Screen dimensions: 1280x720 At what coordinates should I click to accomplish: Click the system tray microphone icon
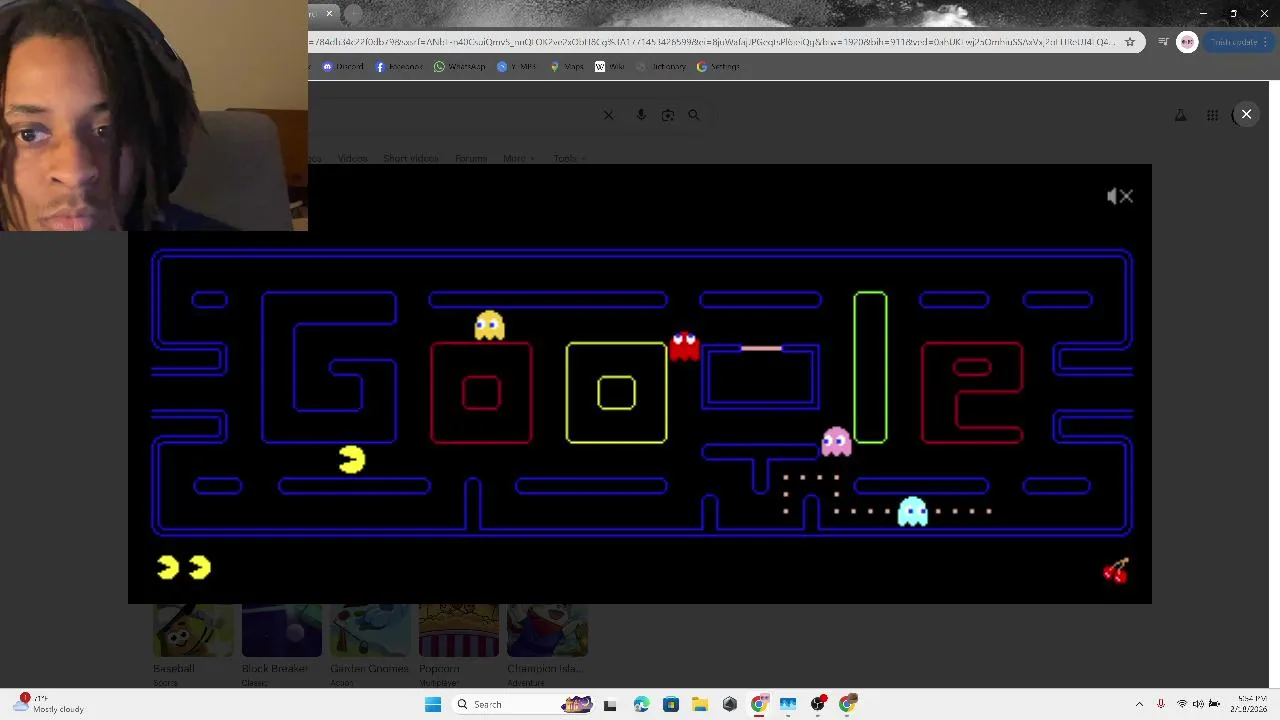click(x=1160, y=704)
